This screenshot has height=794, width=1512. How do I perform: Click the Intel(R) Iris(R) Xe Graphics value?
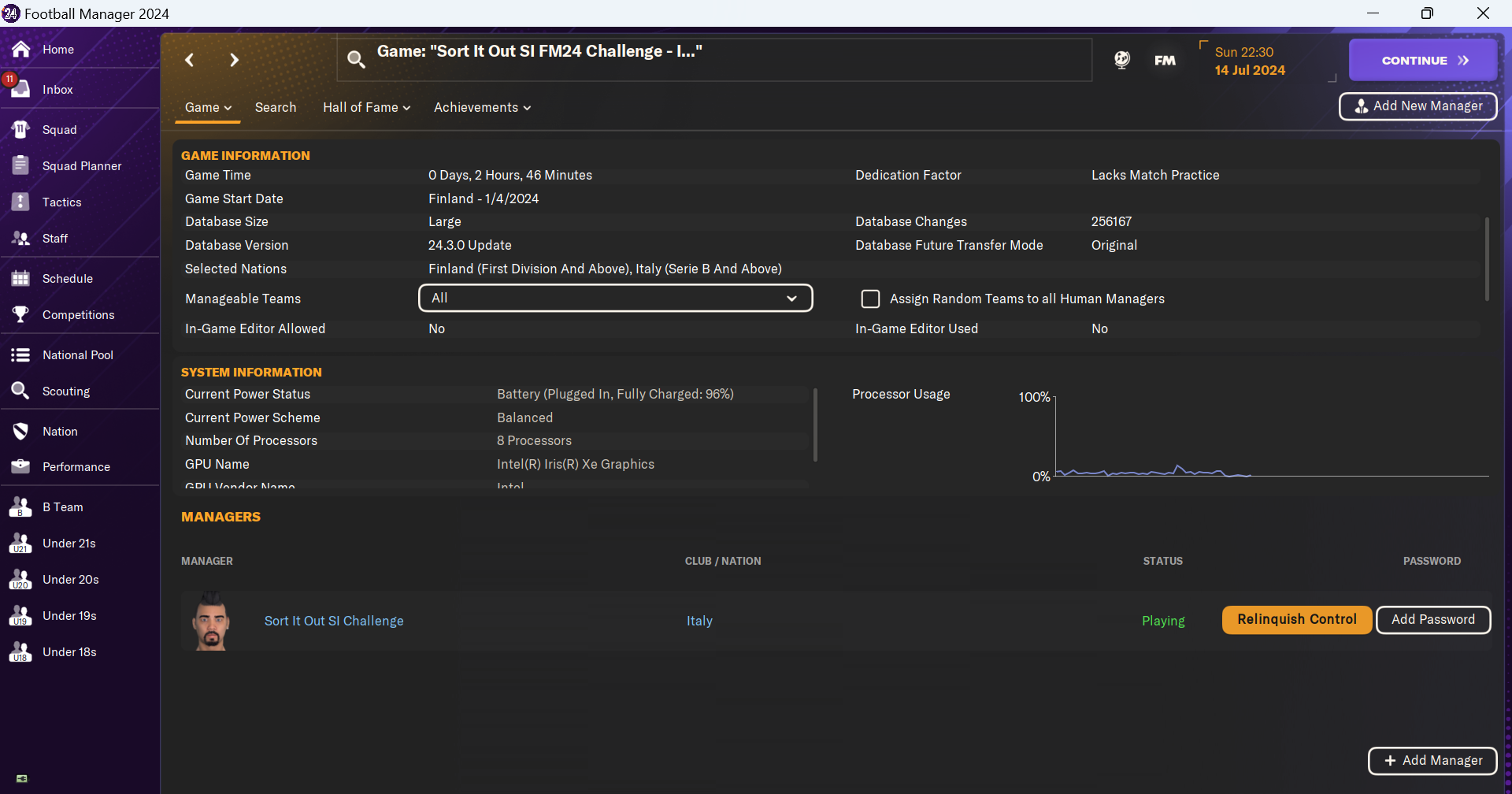coord(576,464)
